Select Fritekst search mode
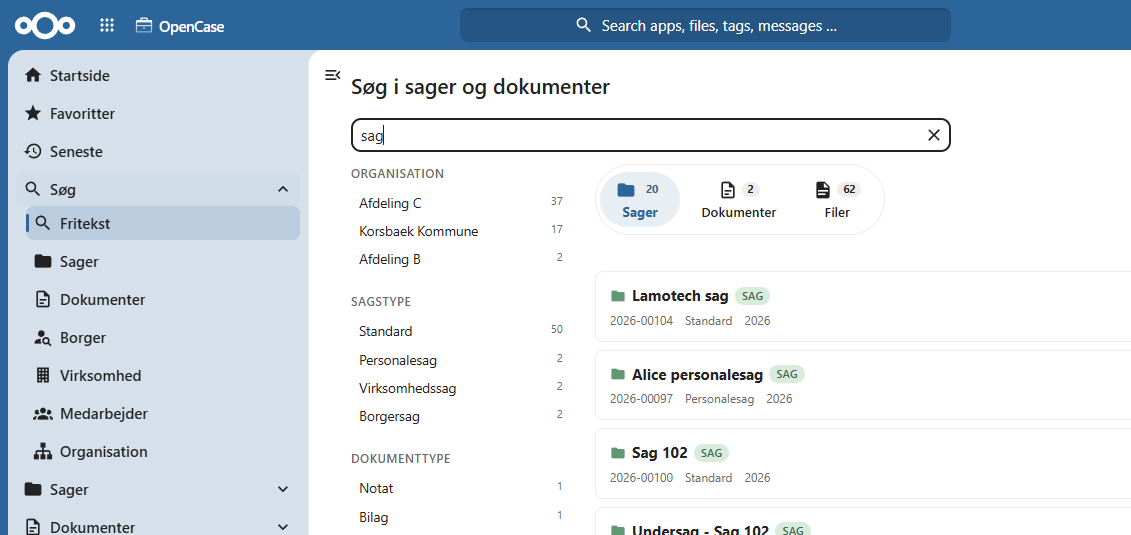 163,223
